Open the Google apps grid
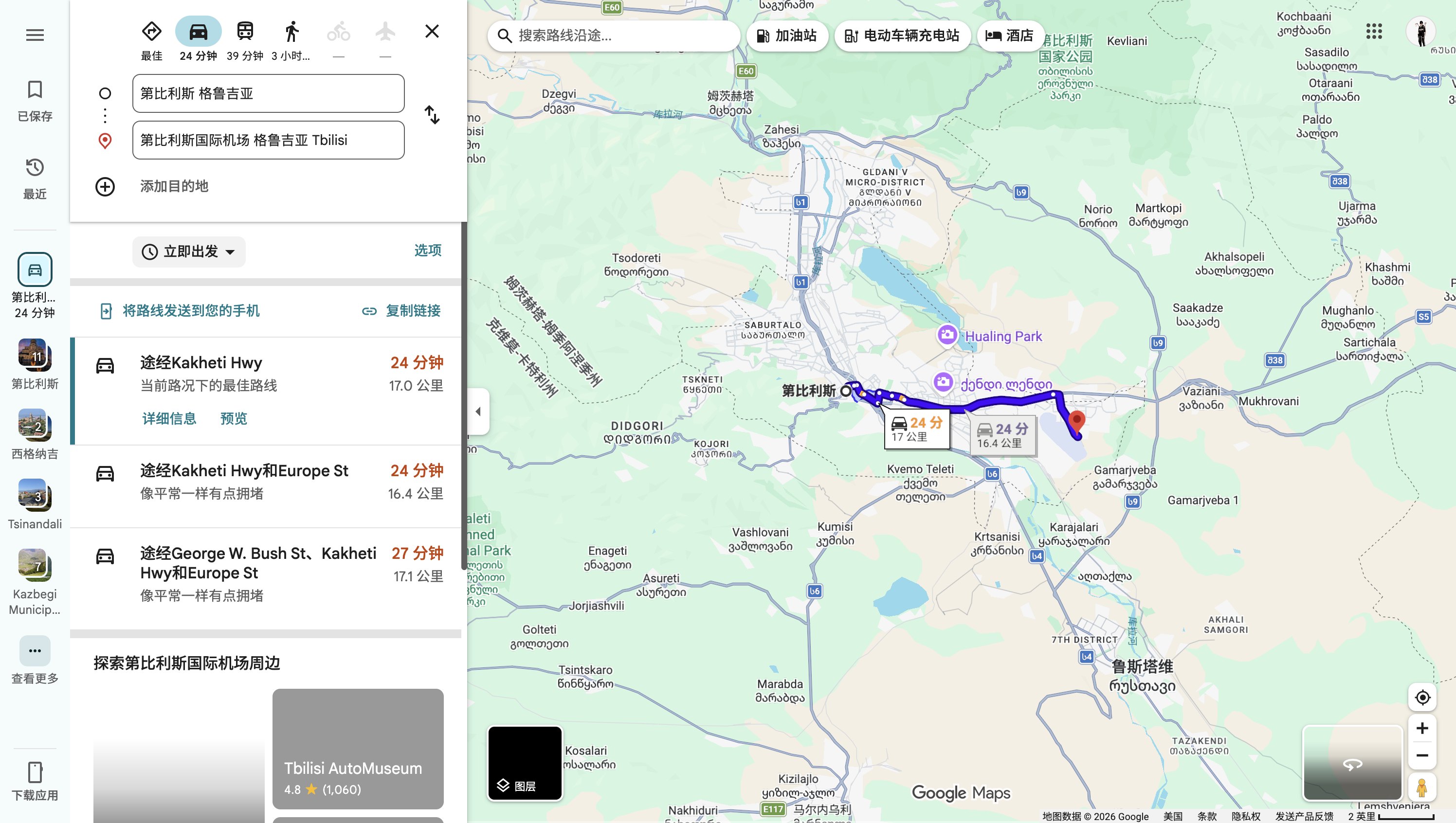The width and height of the screenshot is (1456, 823). click(1374, 32)
